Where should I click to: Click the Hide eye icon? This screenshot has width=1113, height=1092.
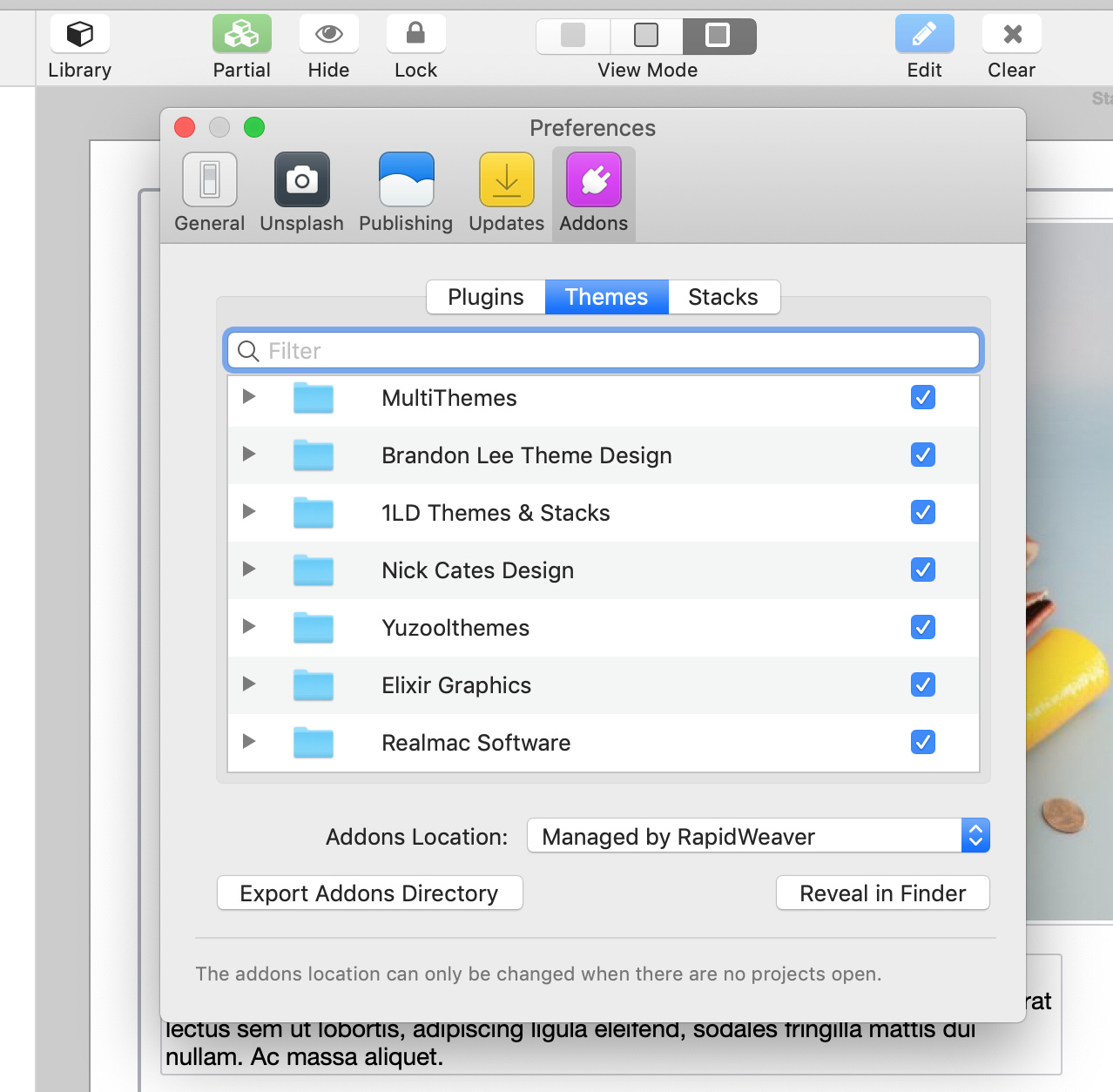pos(329,34)
